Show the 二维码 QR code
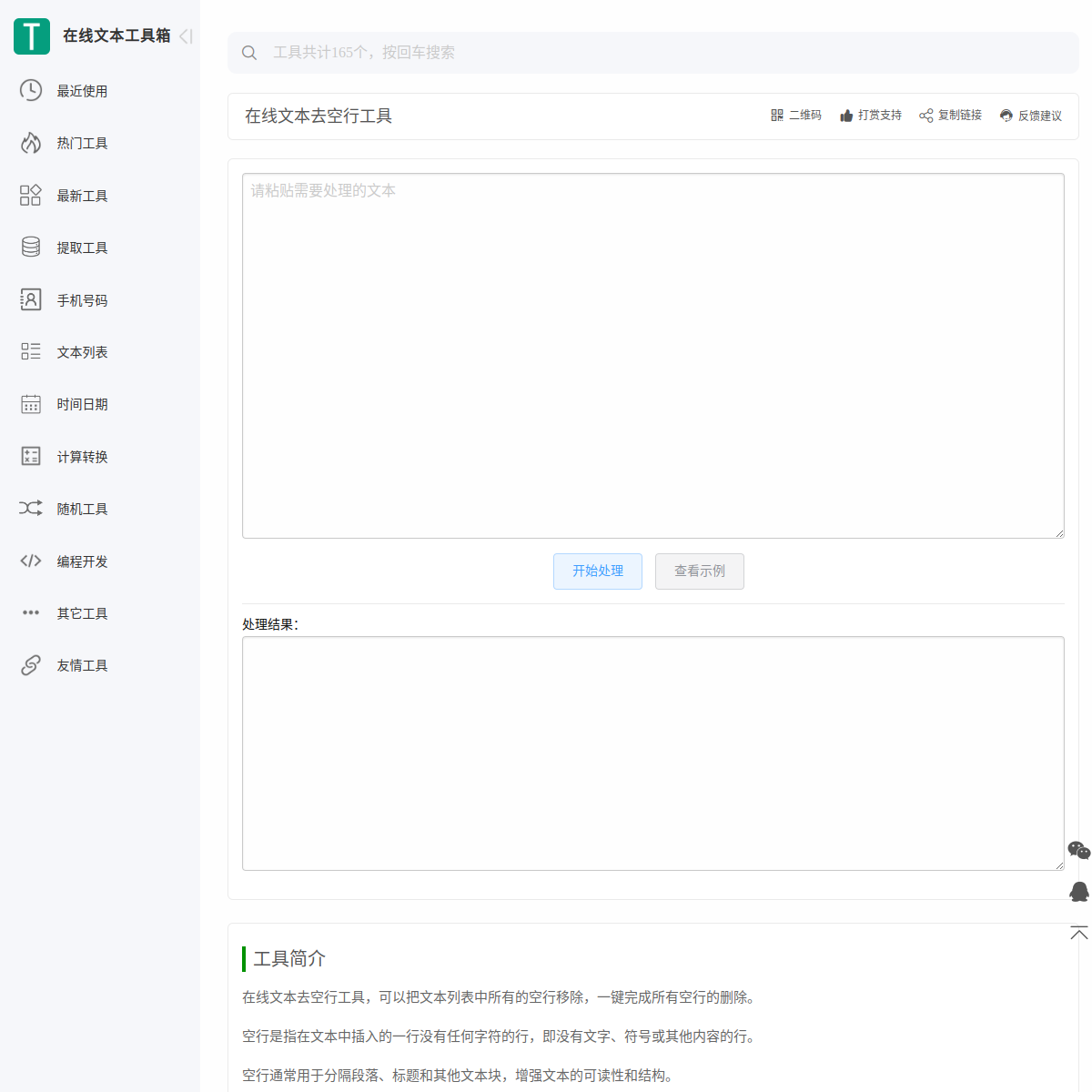Viewport: 1092px width, 1092px height. tap(796, 116)
